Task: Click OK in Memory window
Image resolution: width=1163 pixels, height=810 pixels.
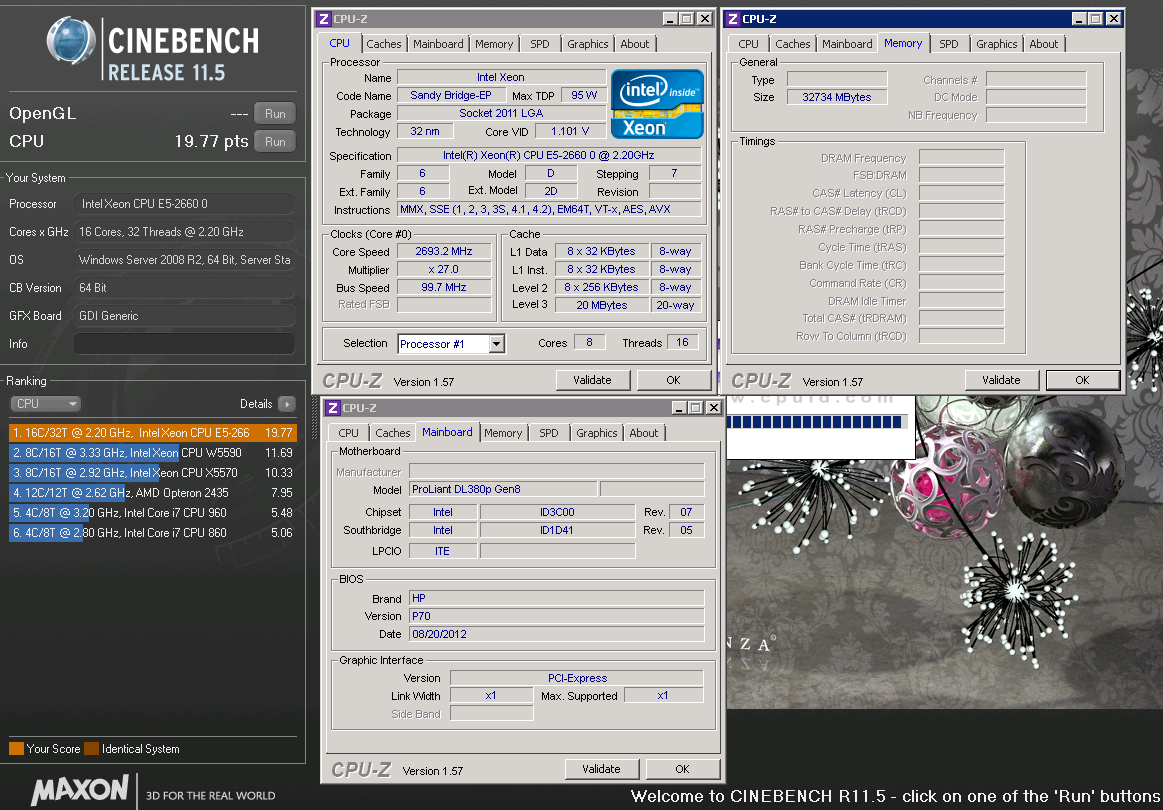Action: pos(1082,380)
